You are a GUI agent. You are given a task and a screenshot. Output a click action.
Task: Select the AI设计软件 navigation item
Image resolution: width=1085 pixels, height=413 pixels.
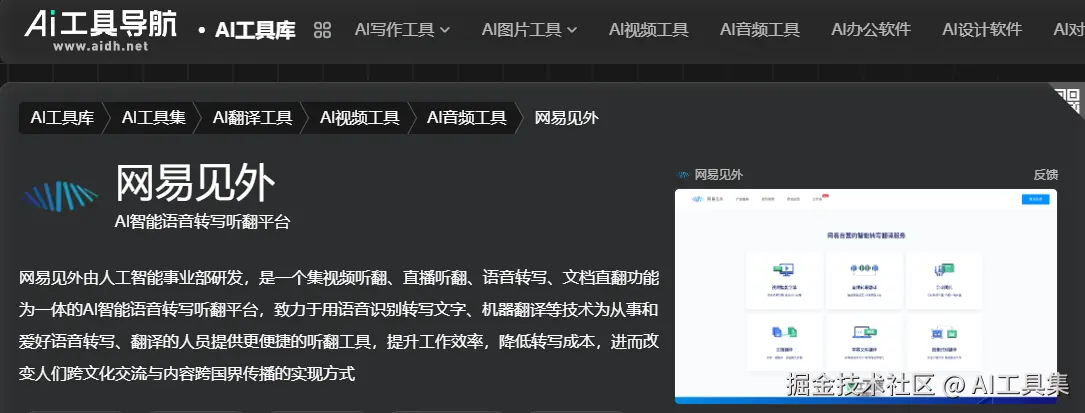(x=982, y=30)
